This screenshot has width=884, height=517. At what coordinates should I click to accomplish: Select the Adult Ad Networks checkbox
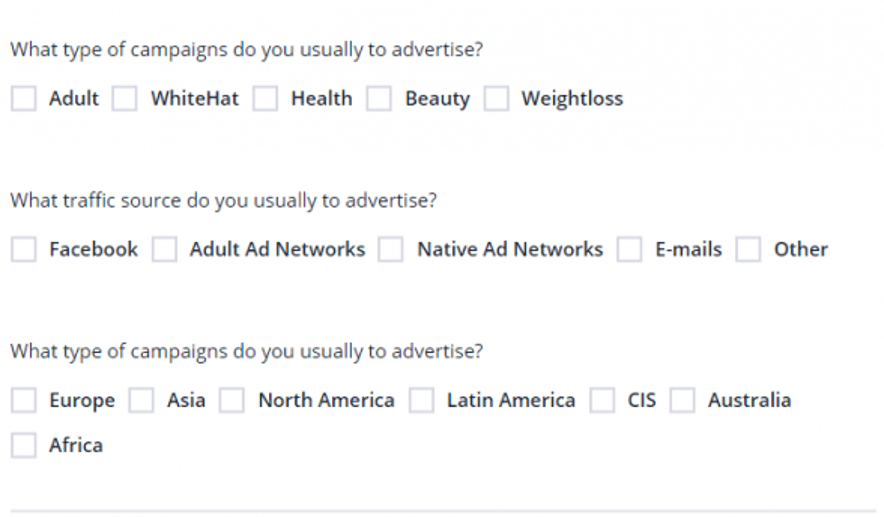164,249
